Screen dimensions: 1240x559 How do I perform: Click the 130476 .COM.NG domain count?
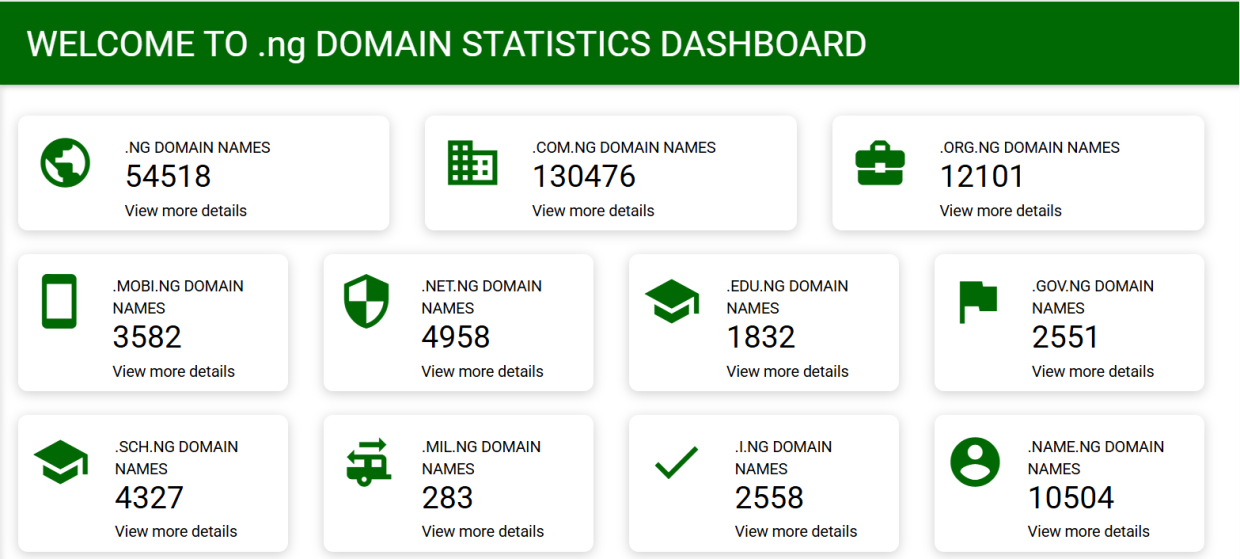pos(584,177)
